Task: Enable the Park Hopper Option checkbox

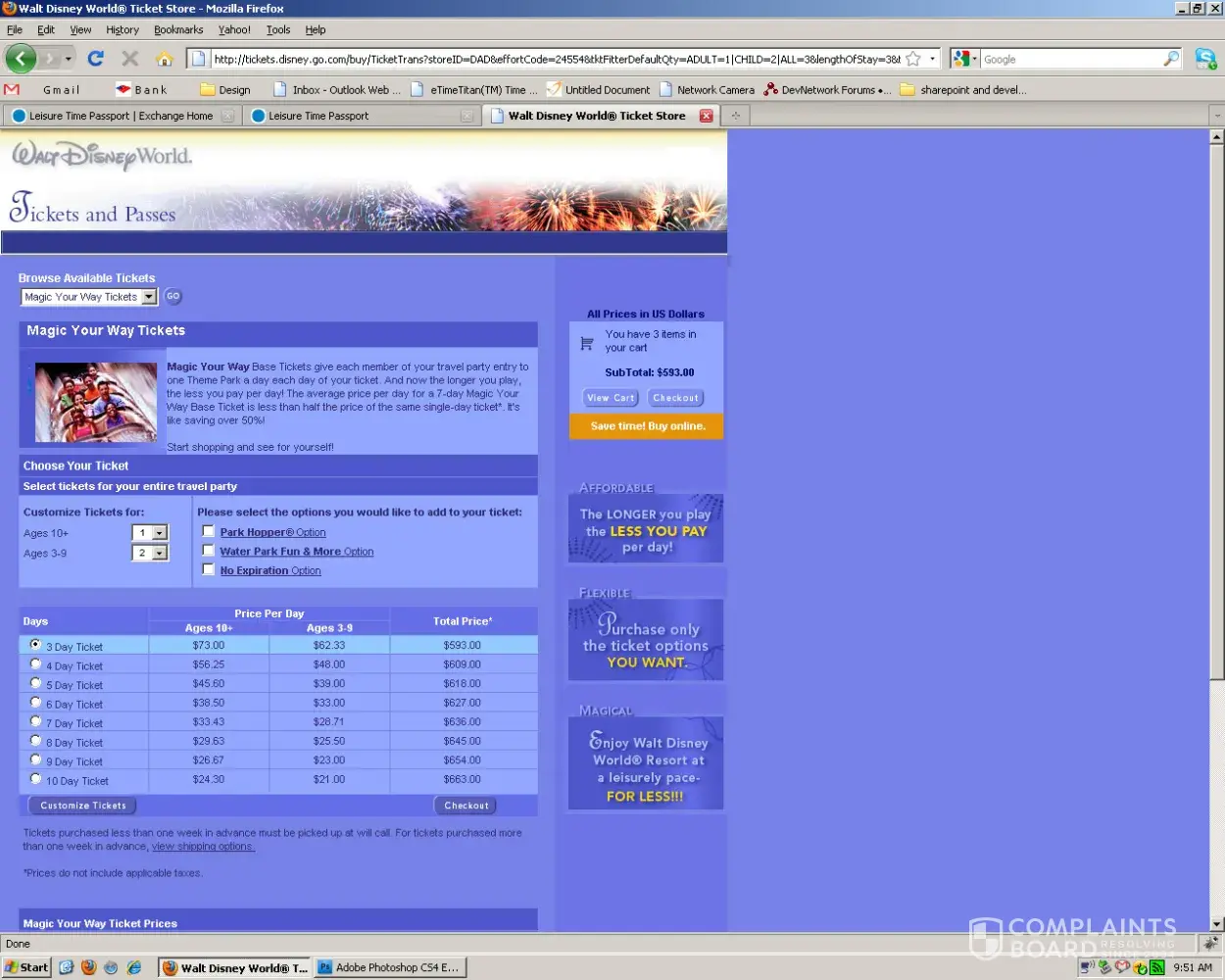Action: click(208, 531)
